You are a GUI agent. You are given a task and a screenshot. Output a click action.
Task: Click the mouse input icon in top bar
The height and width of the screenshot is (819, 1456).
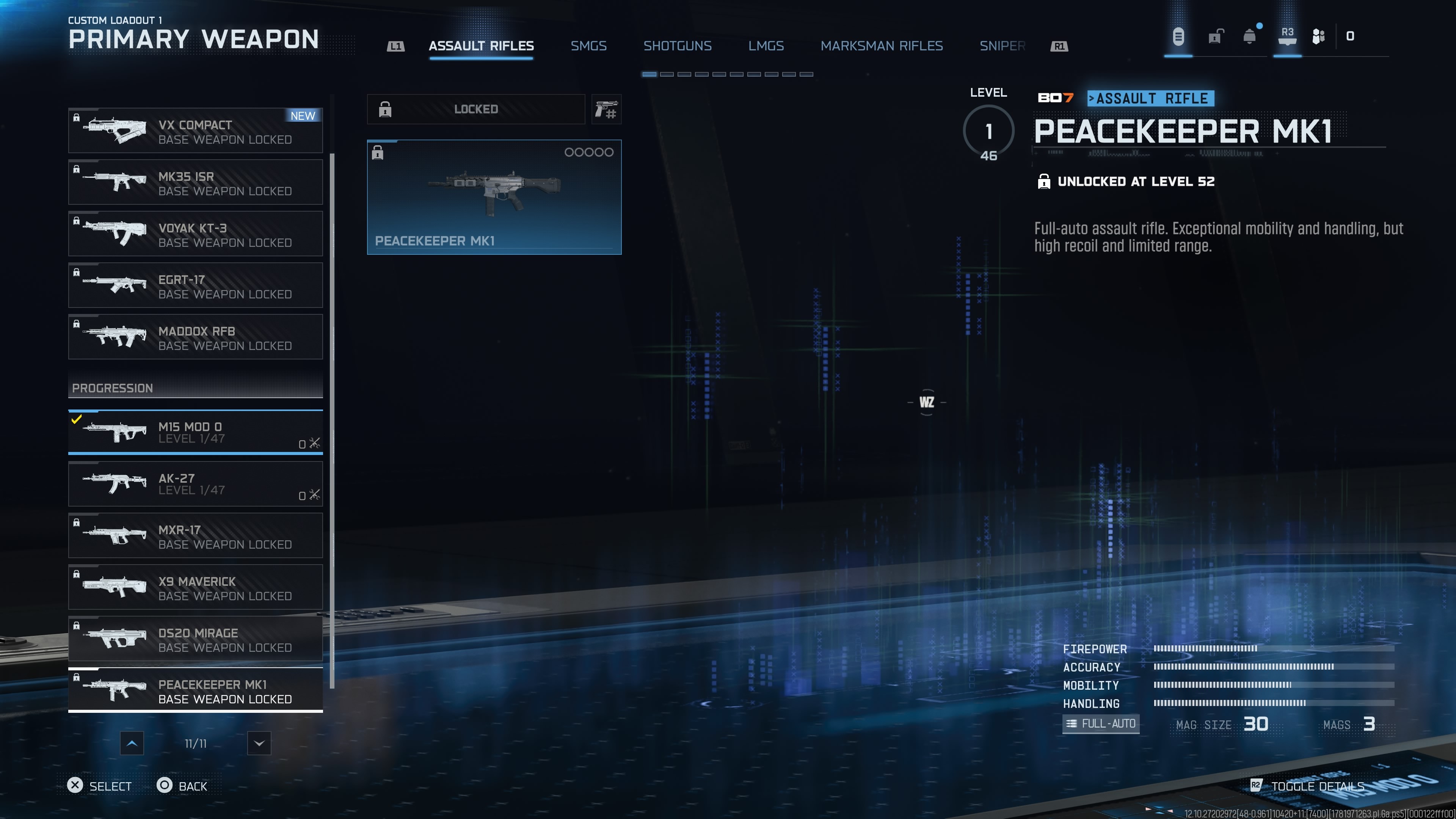(x=1178, y=37)
